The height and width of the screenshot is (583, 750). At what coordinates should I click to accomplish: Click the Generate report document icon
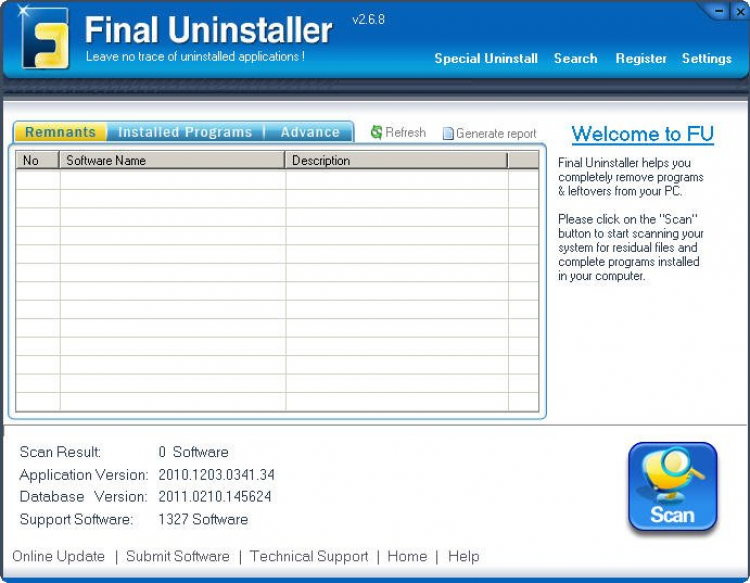448,133
